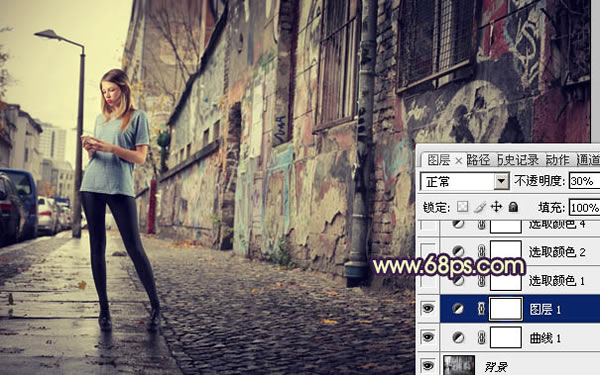Viewport: 600px width, 375px height.
Task: Click the lock all padlock icon
Action: [513, 207]
